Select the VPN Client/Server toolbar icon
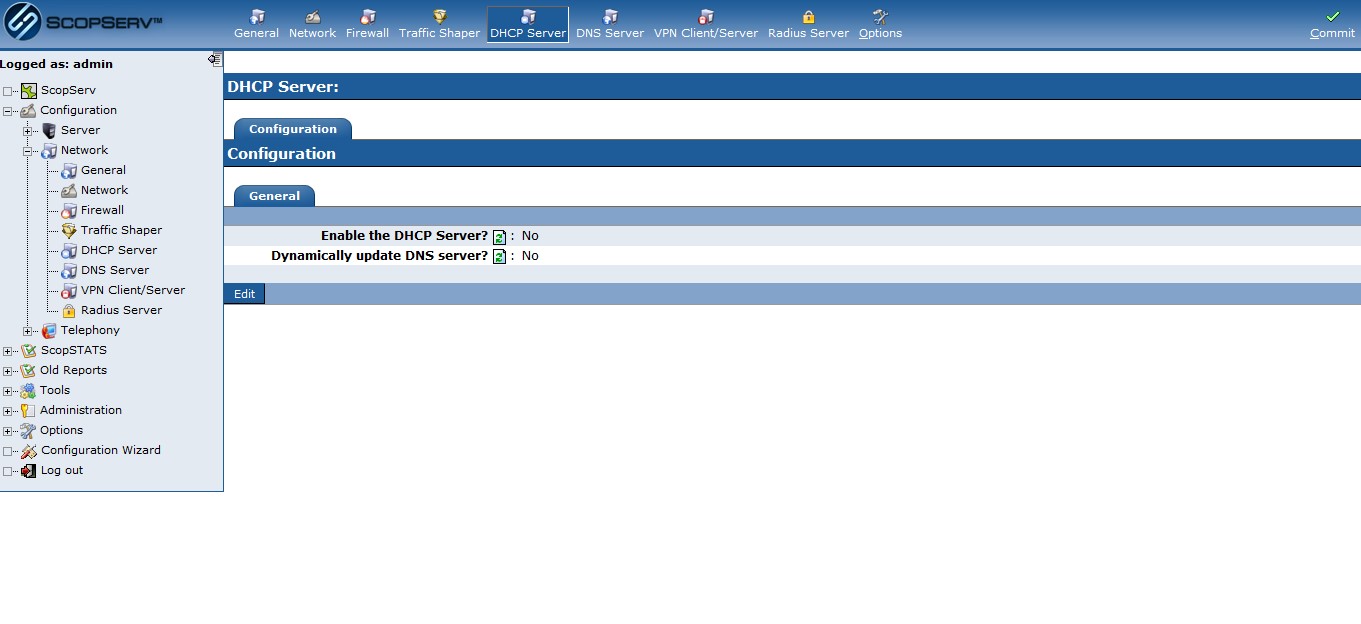The image size is (1361, 624). coord(706,17)
